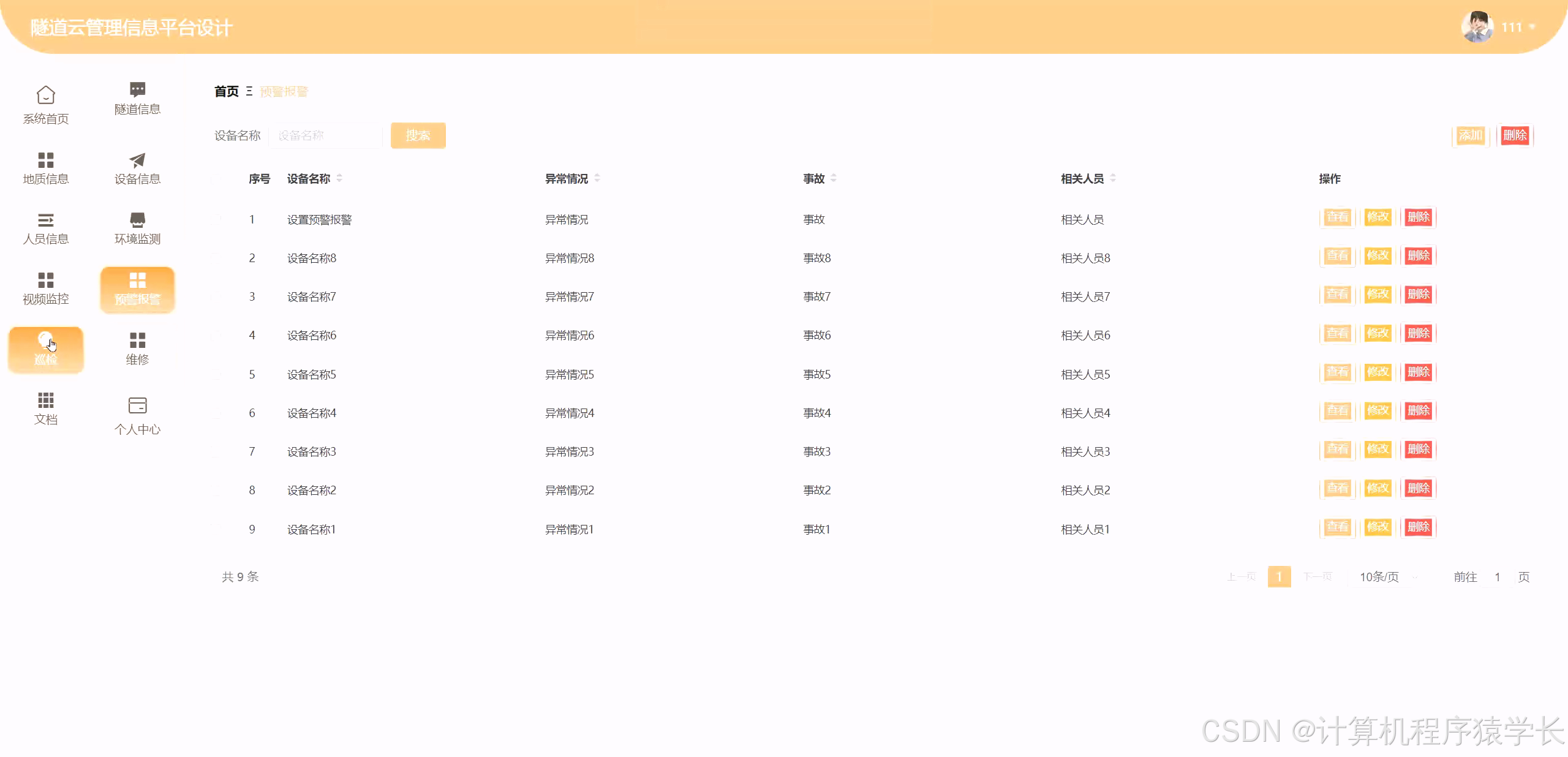Click 修改 in 设备名称6 row
Image resolution: width=1568 pixels, height=757 pixels.
1378,334
